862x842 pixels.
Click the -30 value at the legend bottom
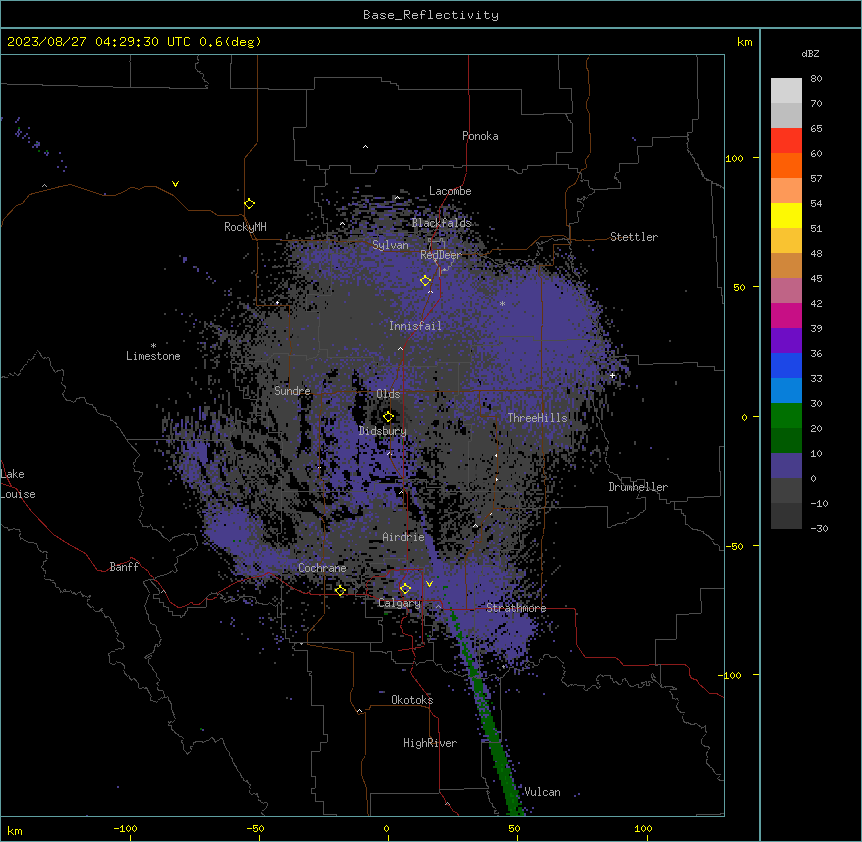click(x=819, y=528)
